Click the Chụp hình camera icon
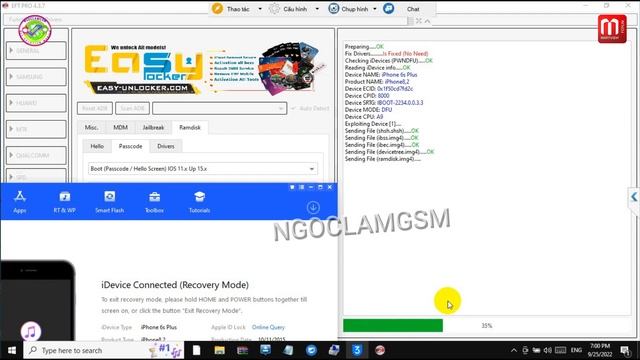This screenshot has width=640, height=360. point(333,9)
